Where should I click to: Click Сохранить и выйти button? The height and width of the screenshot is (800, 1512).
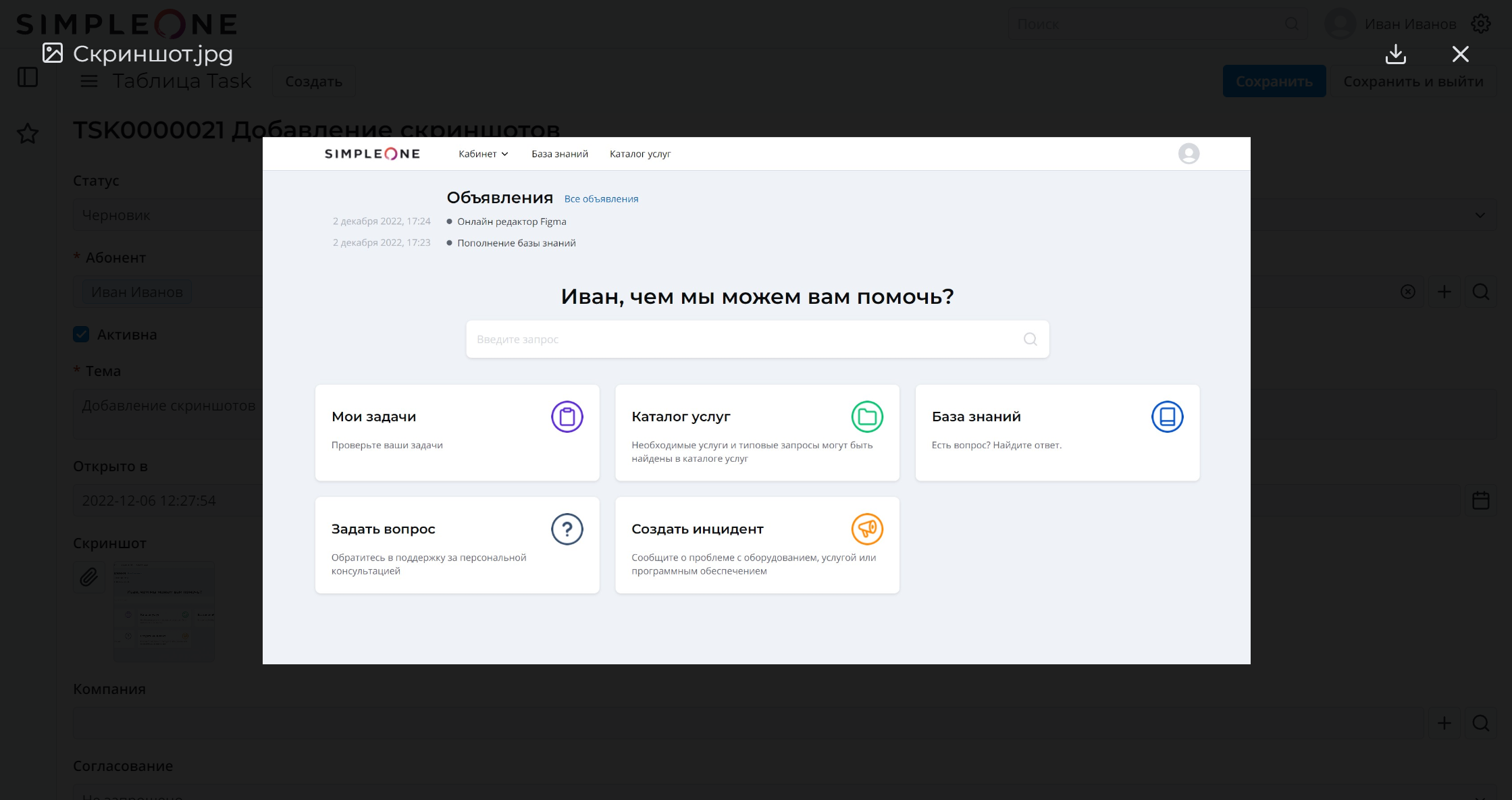1413,81
